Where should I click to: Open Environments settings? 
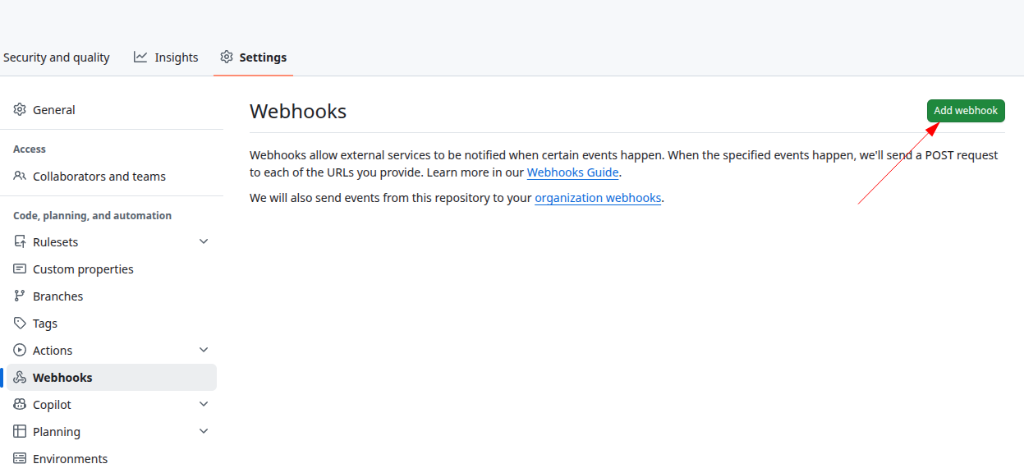click(111, 457)
